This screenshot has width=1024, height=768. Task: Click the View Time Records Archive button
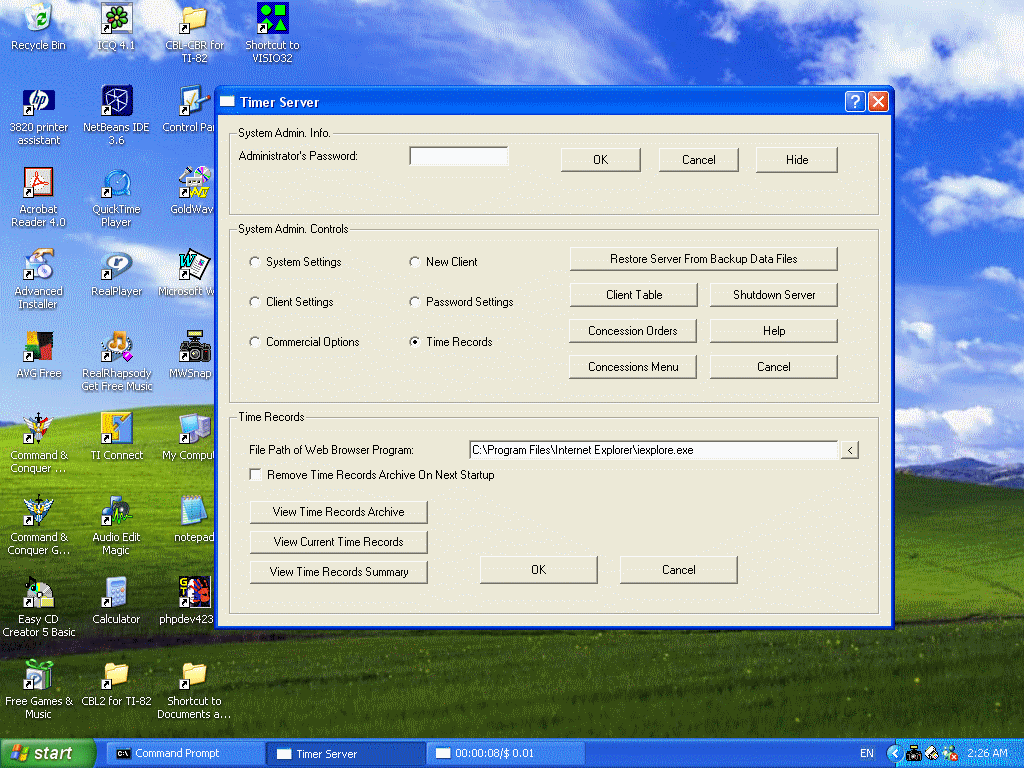338,512
